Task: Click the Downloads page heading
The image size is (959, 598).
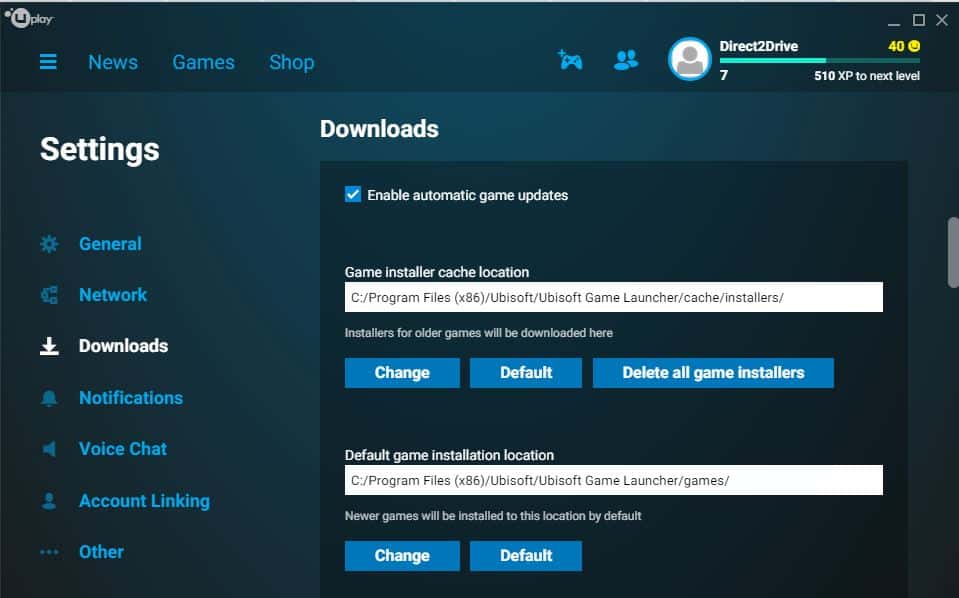Action: coord(379,129)
